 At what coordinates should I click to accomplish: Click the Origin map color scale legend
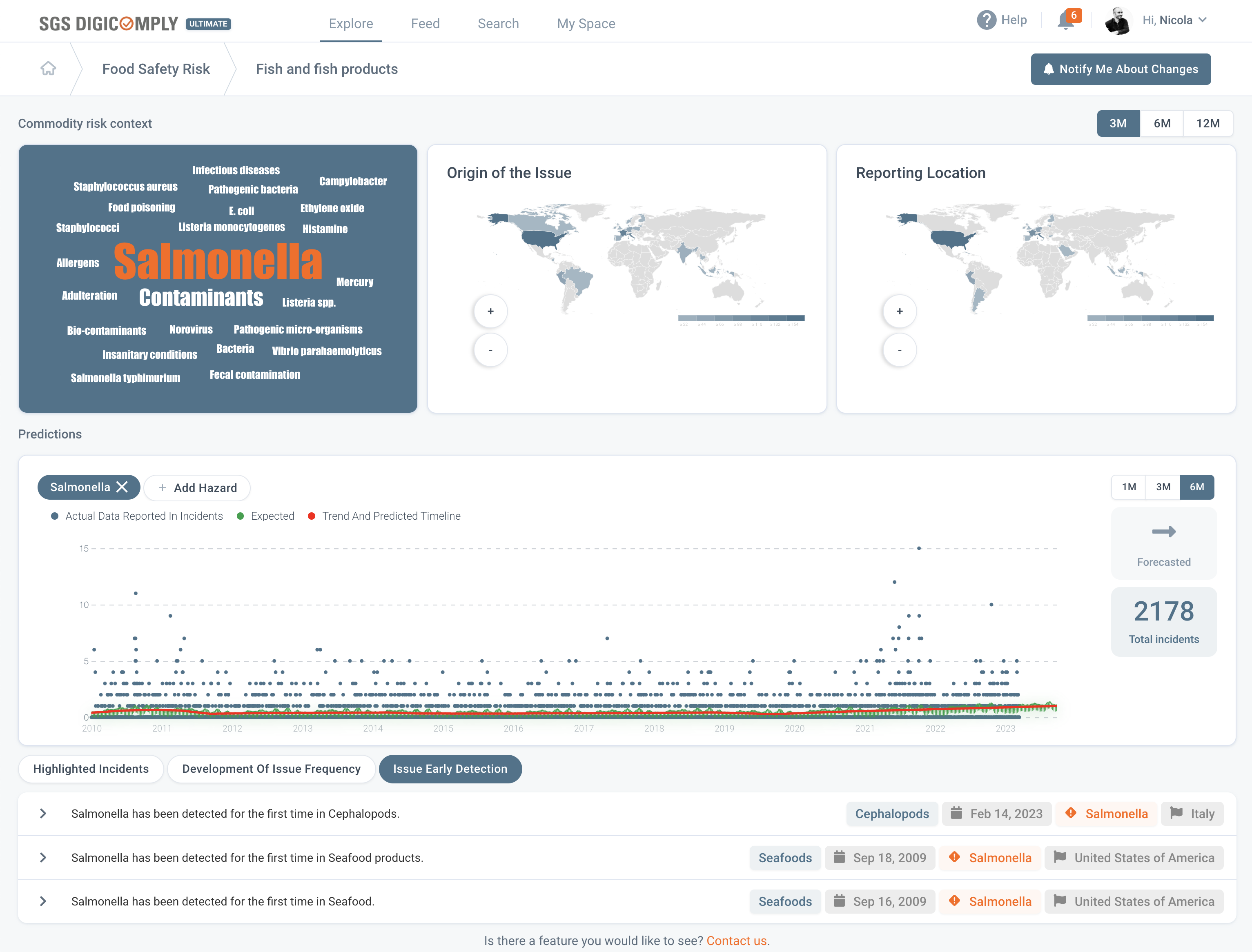(x=741, y=318)
